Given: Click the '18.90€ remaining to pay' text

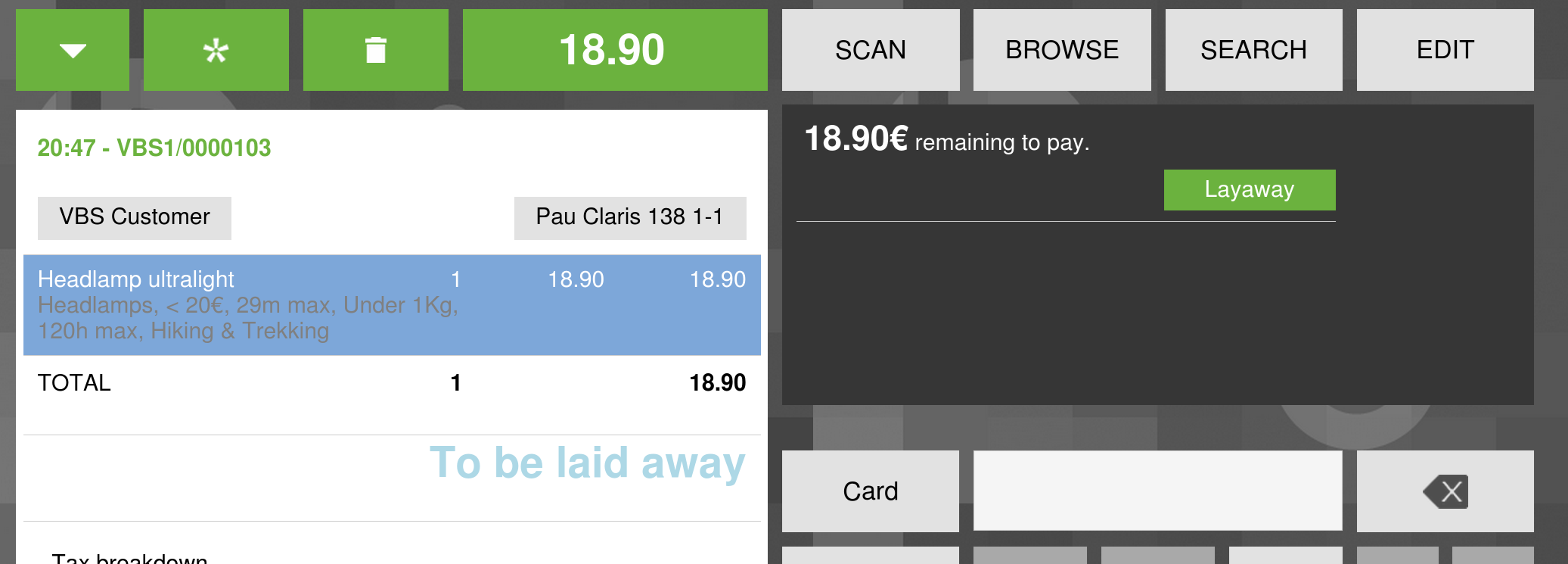Looking at the screenshot, I should tap(946, 141).
